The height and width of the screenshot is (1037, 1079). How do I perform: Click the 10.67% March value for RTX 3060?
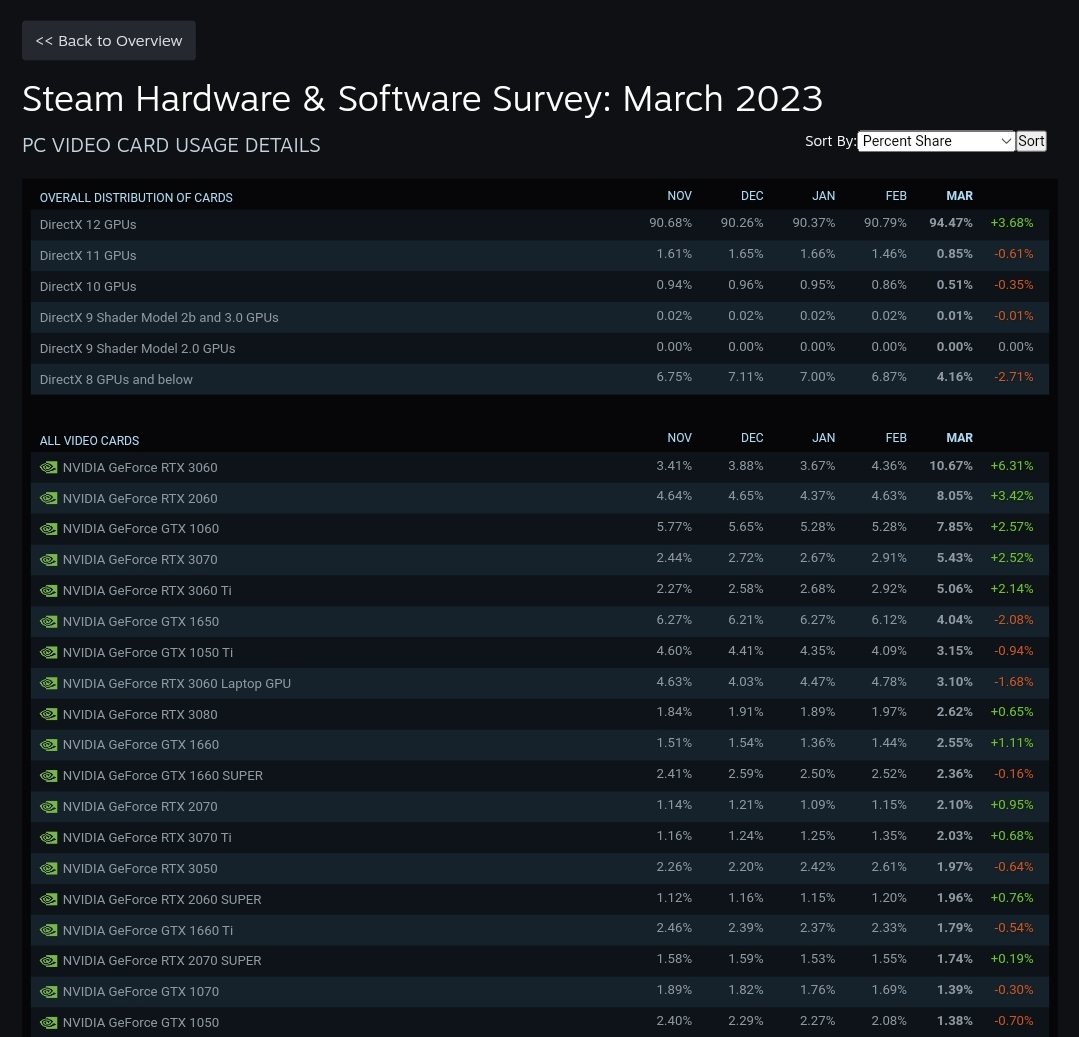coord(951,466)
